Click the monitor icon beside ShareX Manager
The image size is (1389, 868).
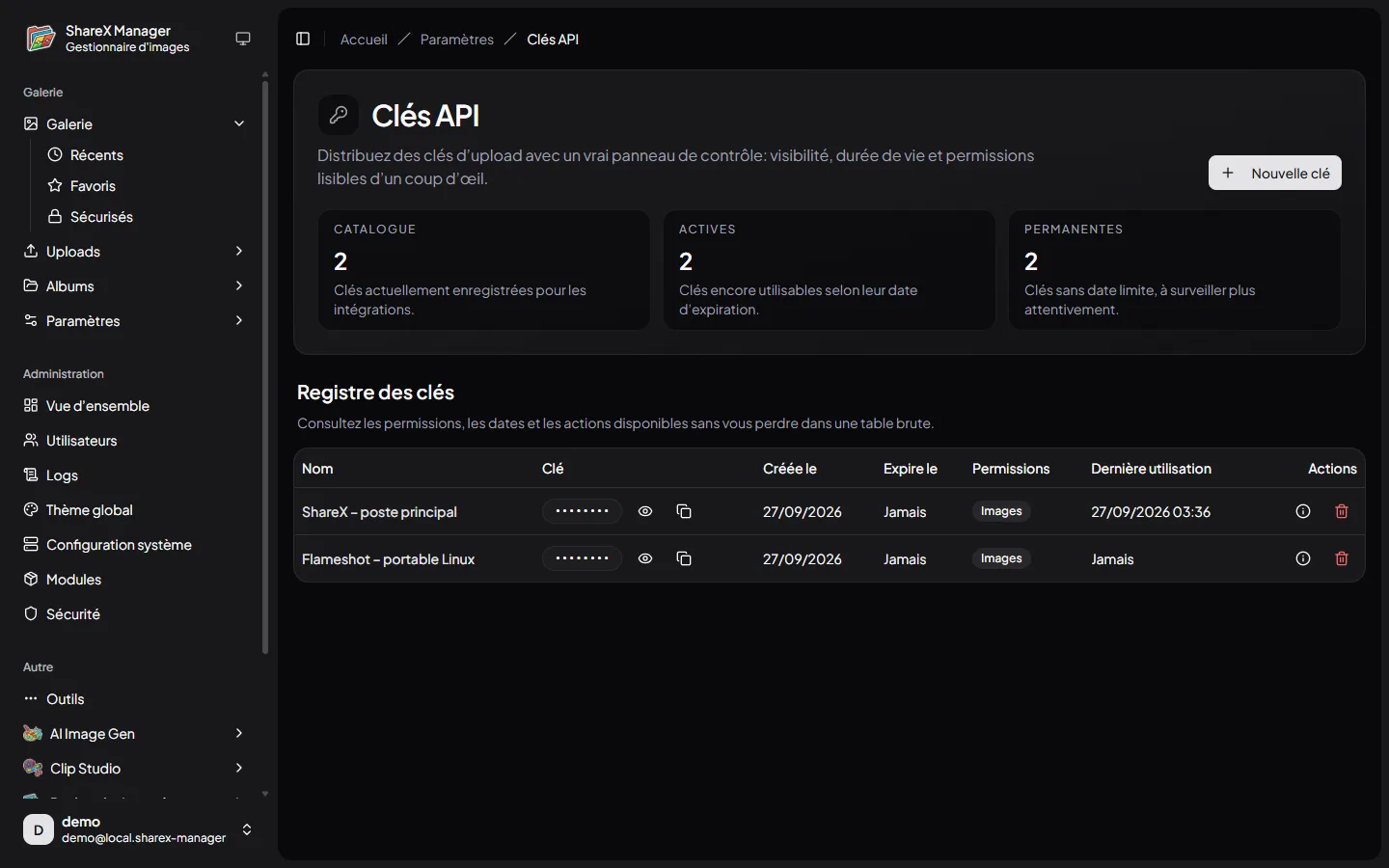[243, 39]
